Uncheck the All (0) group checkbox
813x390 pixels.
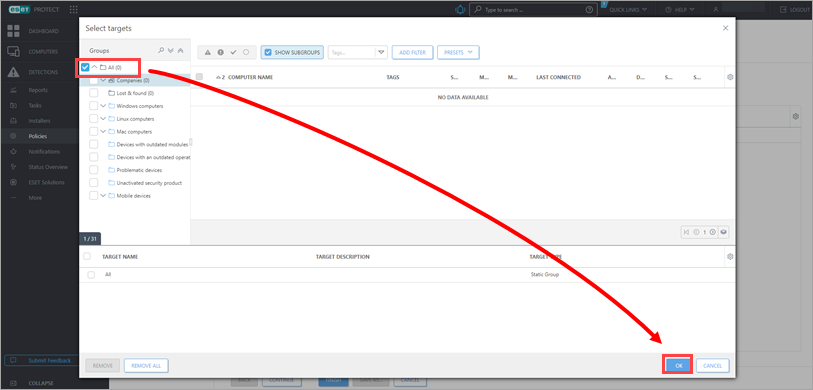tap(85, 67)
